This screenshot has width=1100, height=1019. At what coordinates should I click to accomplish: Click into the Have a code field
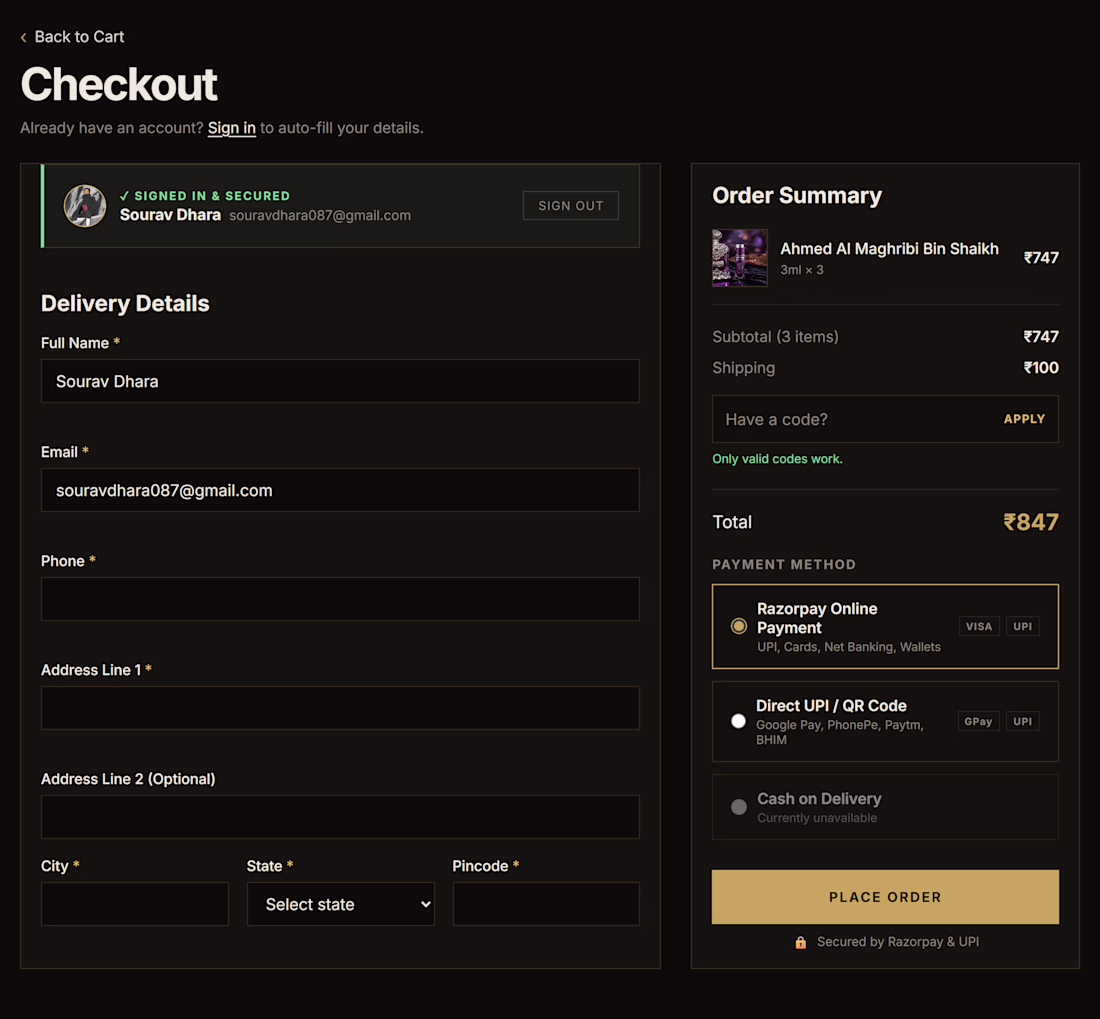pyautogui.click(x=852, y=419)
